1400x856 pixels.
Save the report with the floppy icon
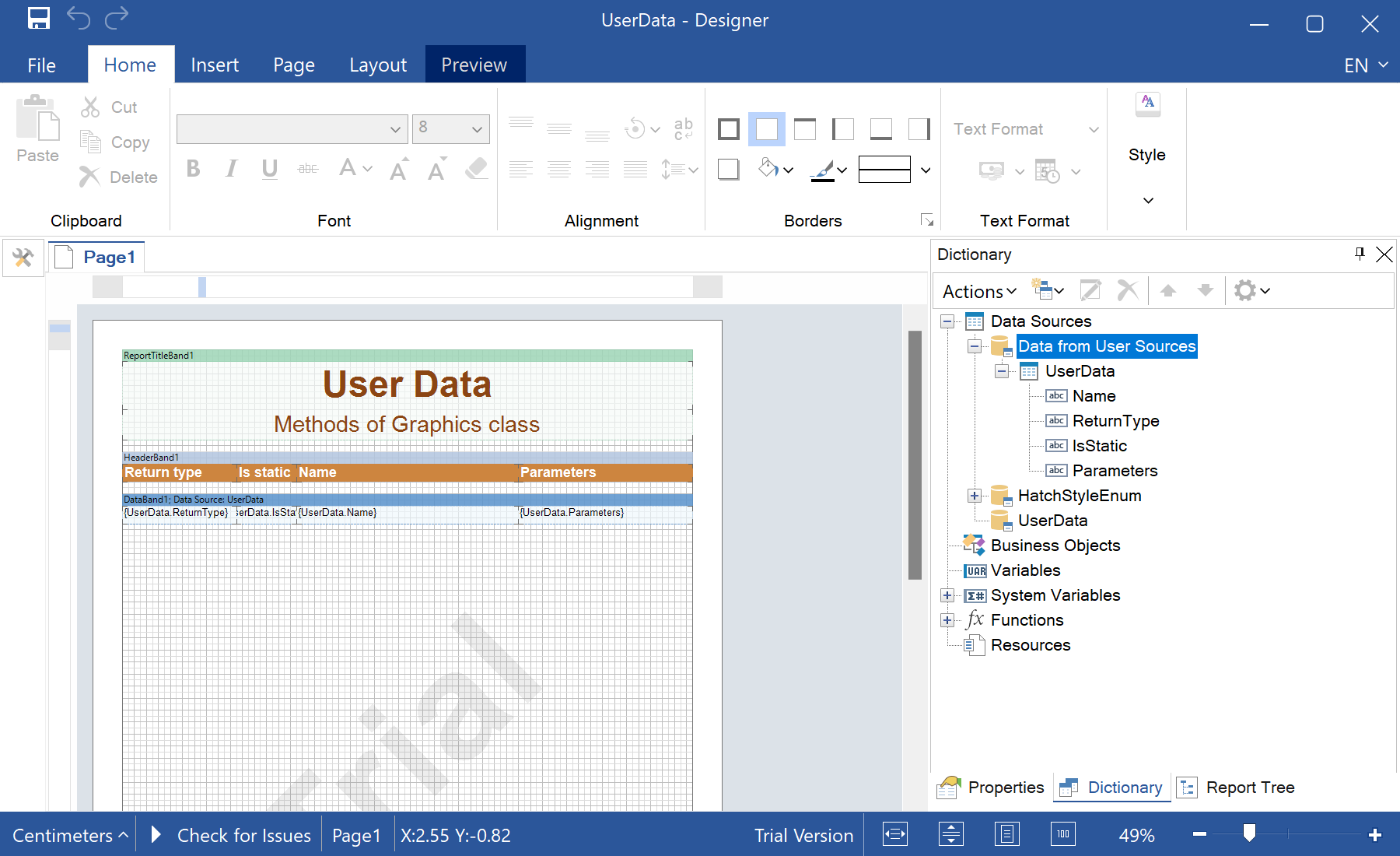(39, 18)
